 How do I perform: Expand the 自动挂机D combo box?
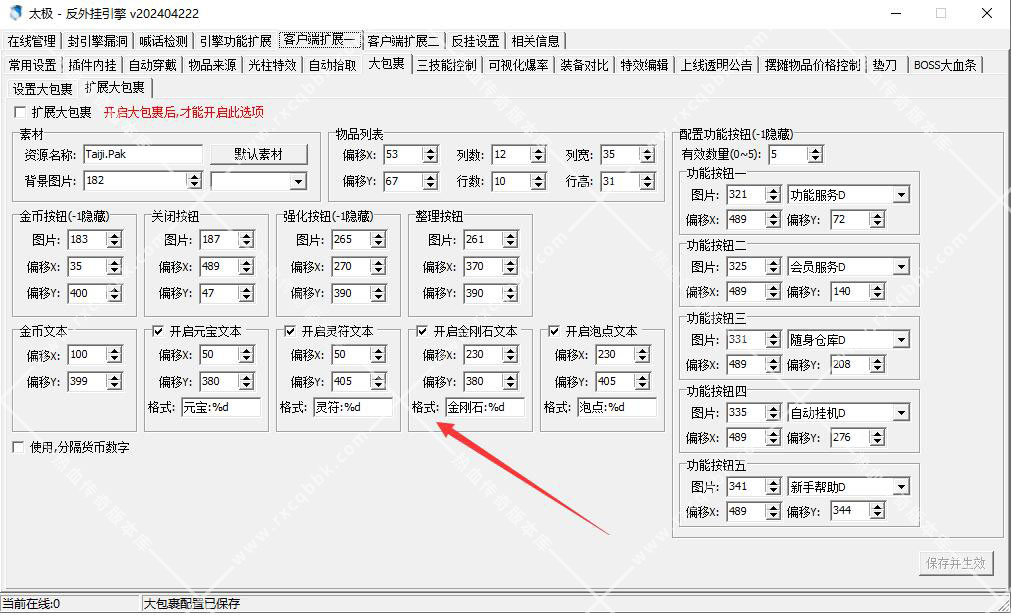(x=901, y=412)
